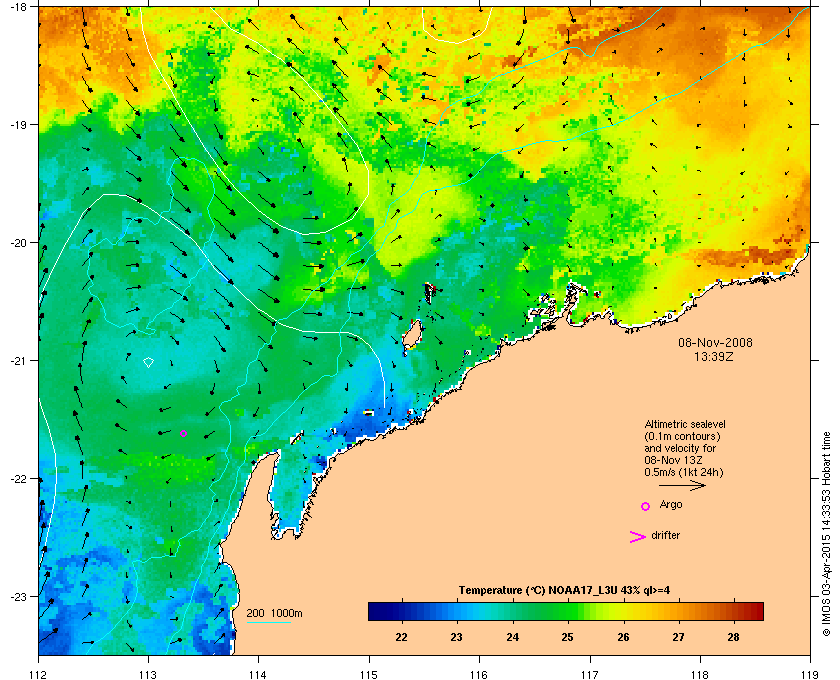Click the latitude axis label -21

point(17,361)
